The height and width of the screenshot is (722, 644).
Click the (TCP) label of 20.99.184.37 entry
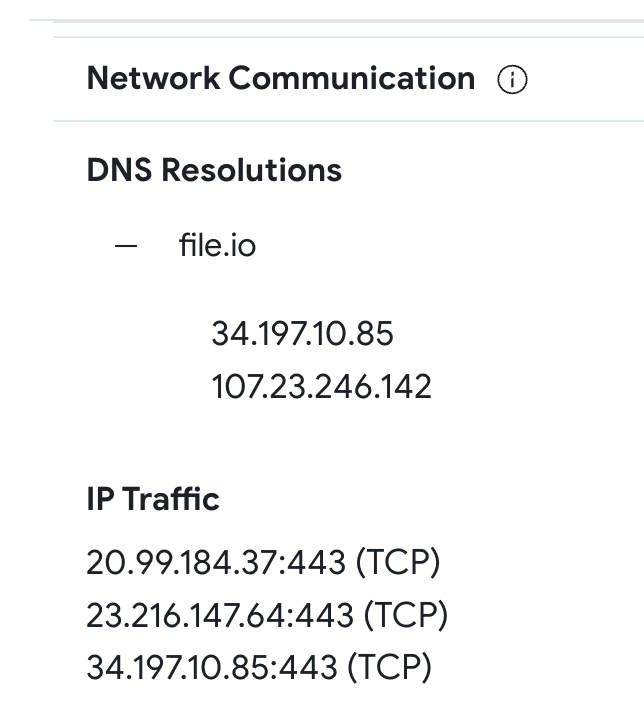398,562
